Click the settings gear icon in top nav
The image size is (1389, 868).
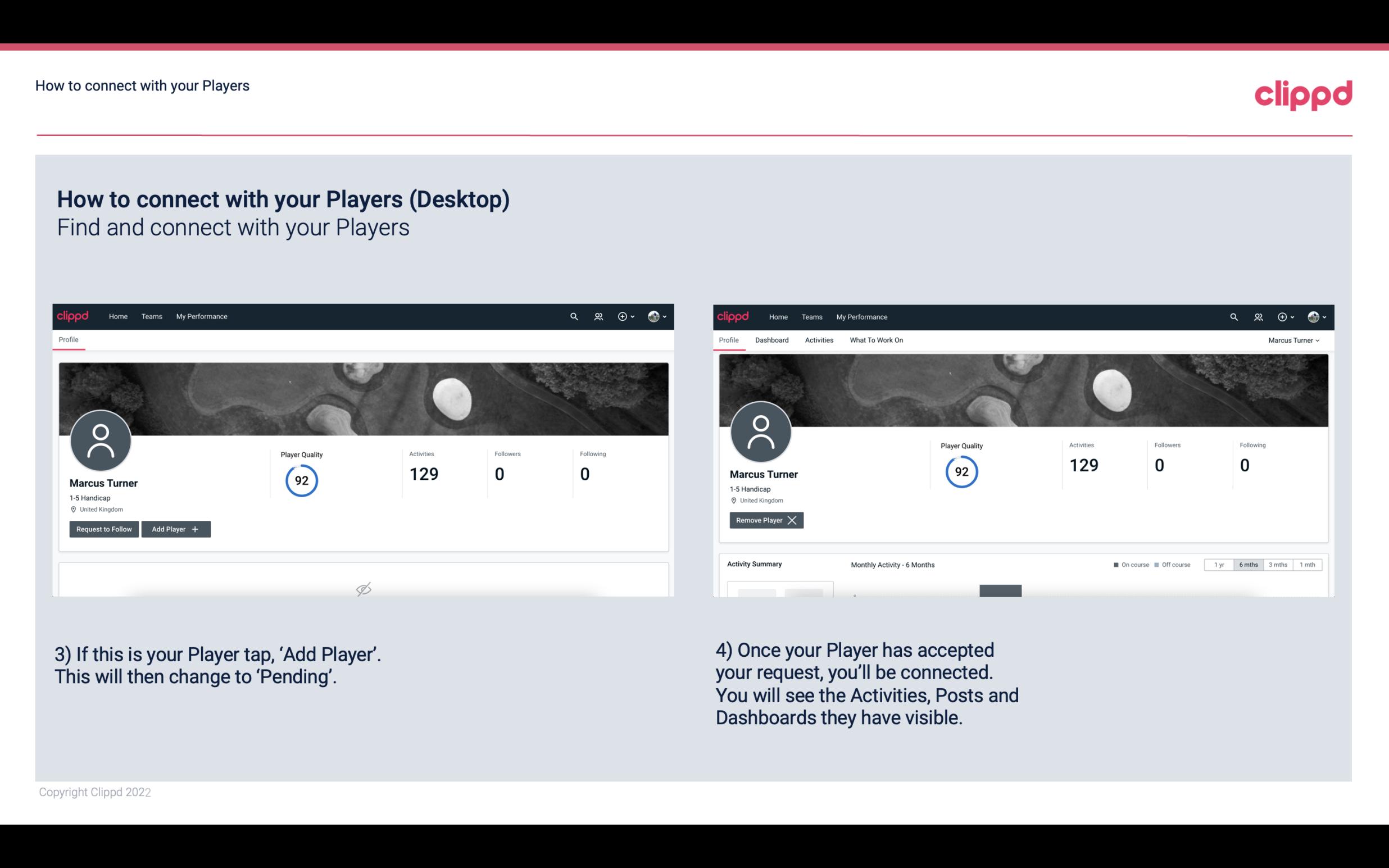(623, 317)
